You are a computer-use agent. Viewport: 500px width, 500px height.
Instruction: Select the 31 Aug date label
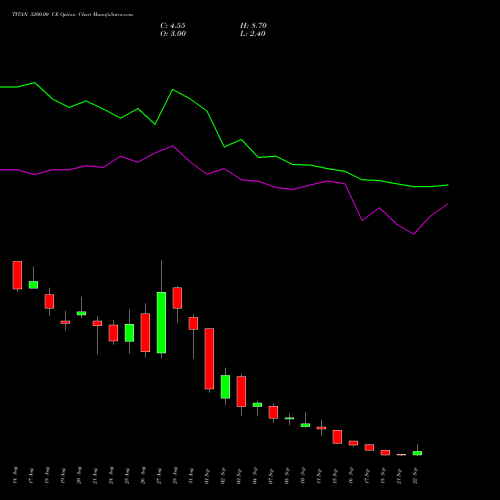(191, 475)
